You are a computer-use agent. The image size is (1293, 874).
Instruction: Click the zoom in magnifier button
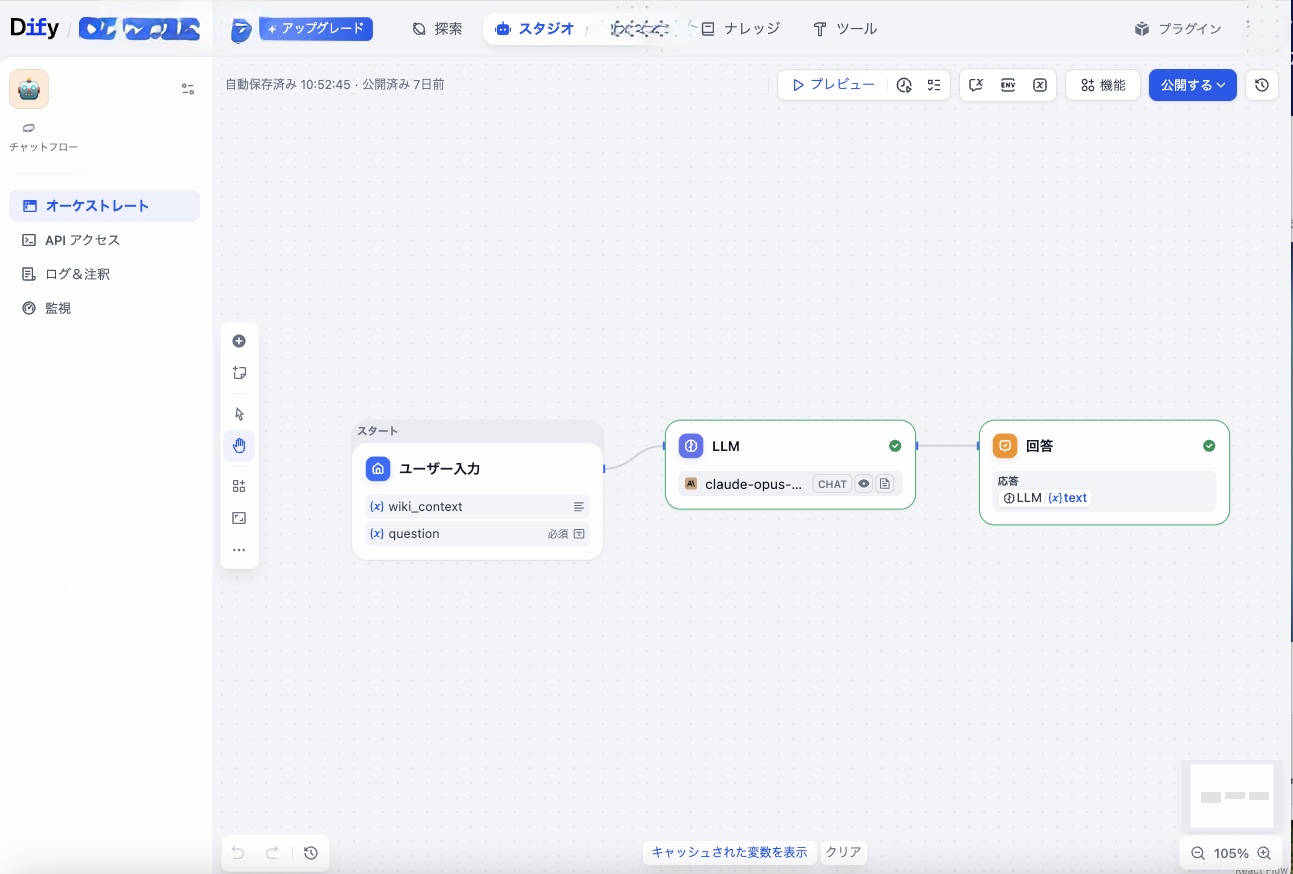pos(1264,853)
